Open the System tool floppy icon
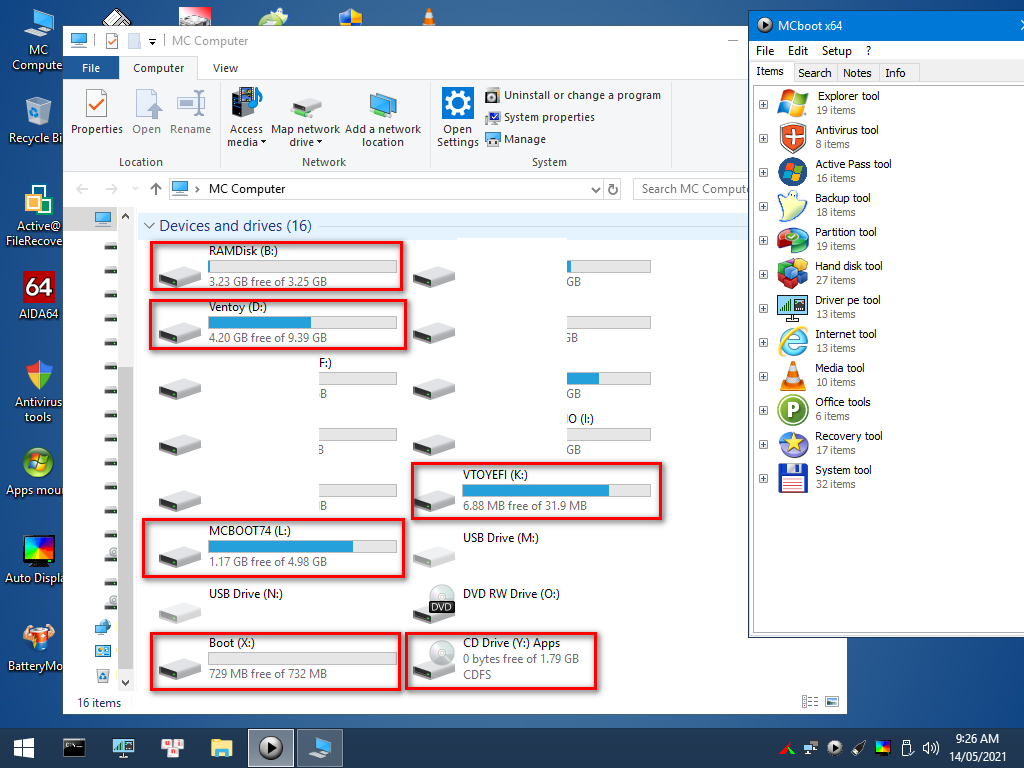1024x768 pixels. [793, 477]
